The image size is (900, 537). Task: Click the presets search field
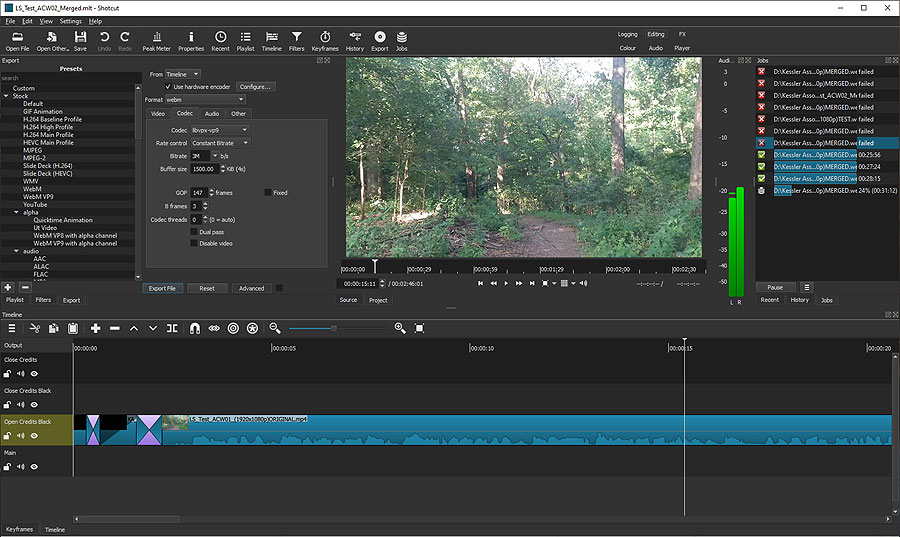click(x=71, y=78)
